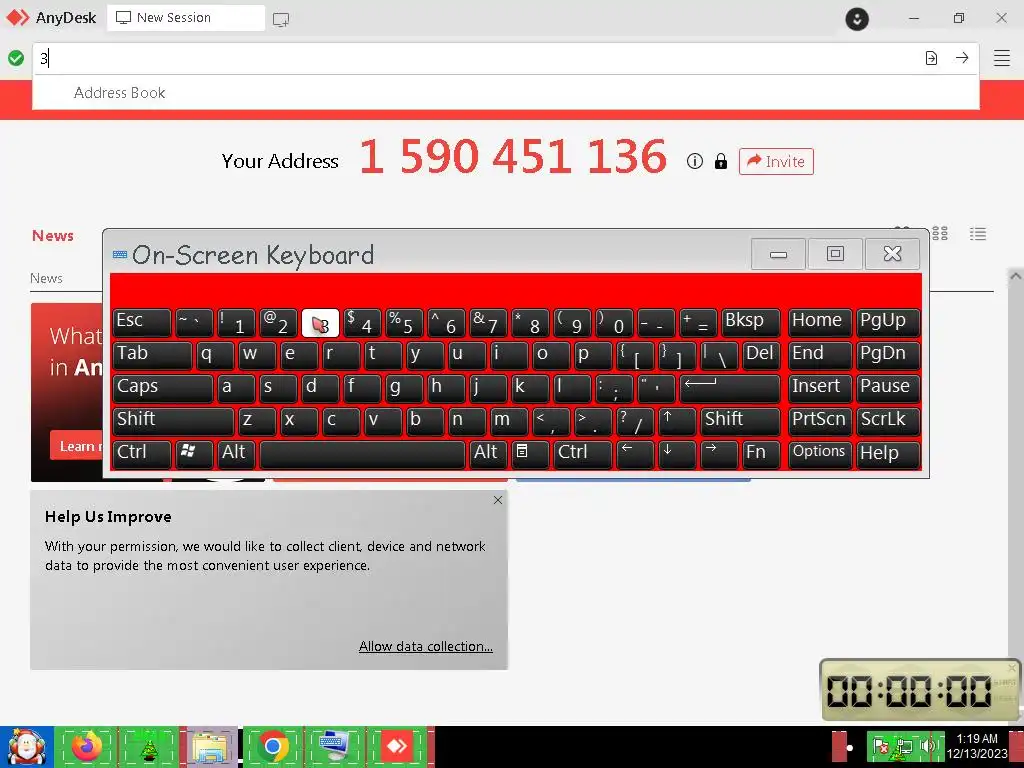The image size is (1024, 768).
Task: Click the spacebar on On-Screen Keyboard
Action: pos(362,454)
